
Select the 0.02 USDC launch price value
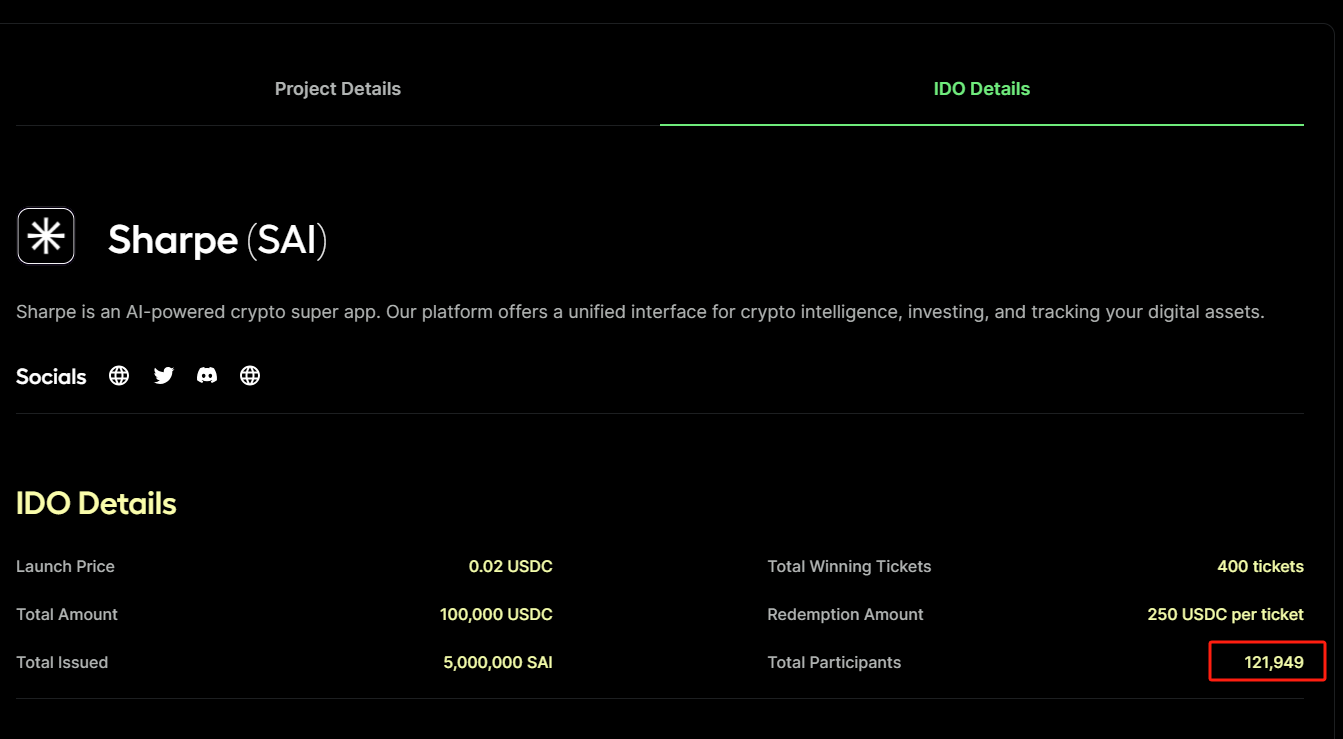[510, 566]
